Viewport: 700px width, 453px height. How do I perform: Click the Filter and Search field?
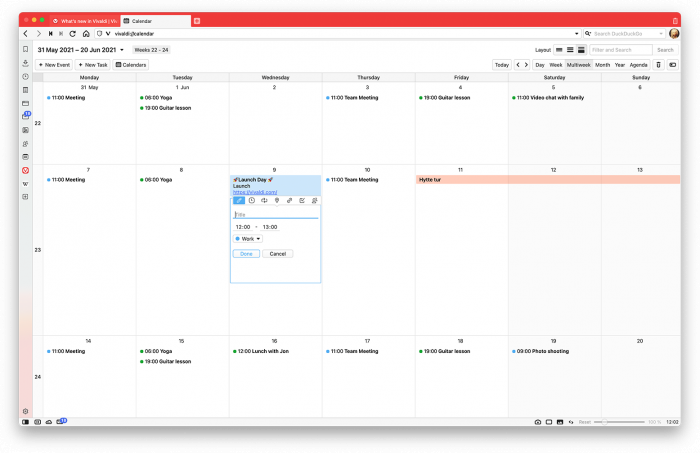point(621,50)
